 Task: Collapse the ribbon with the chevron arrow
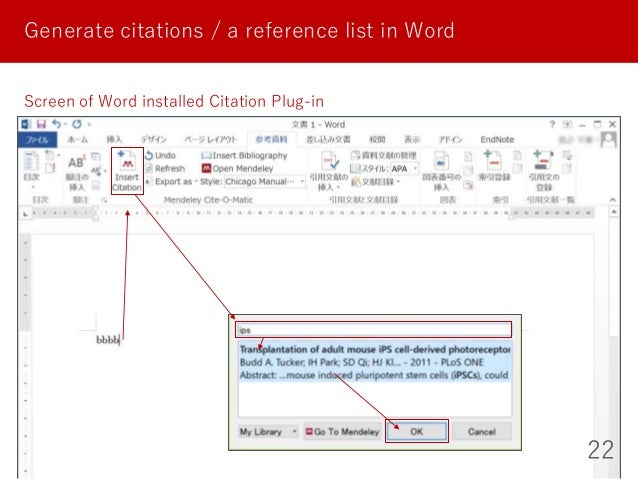pyautogui.click(x=613, y=200)
